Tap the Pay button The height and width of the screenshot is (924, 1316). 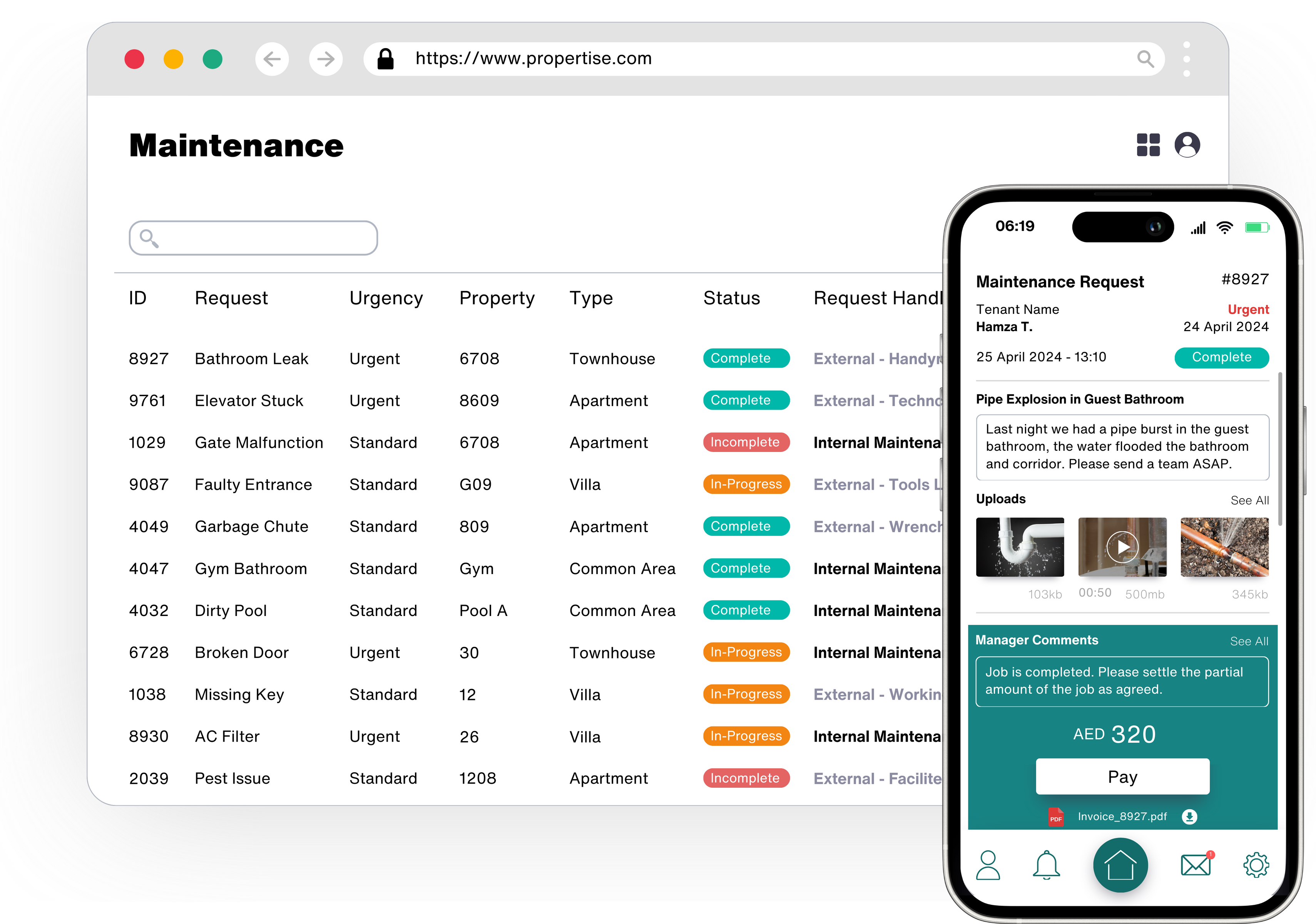[x=1122, y=777]
